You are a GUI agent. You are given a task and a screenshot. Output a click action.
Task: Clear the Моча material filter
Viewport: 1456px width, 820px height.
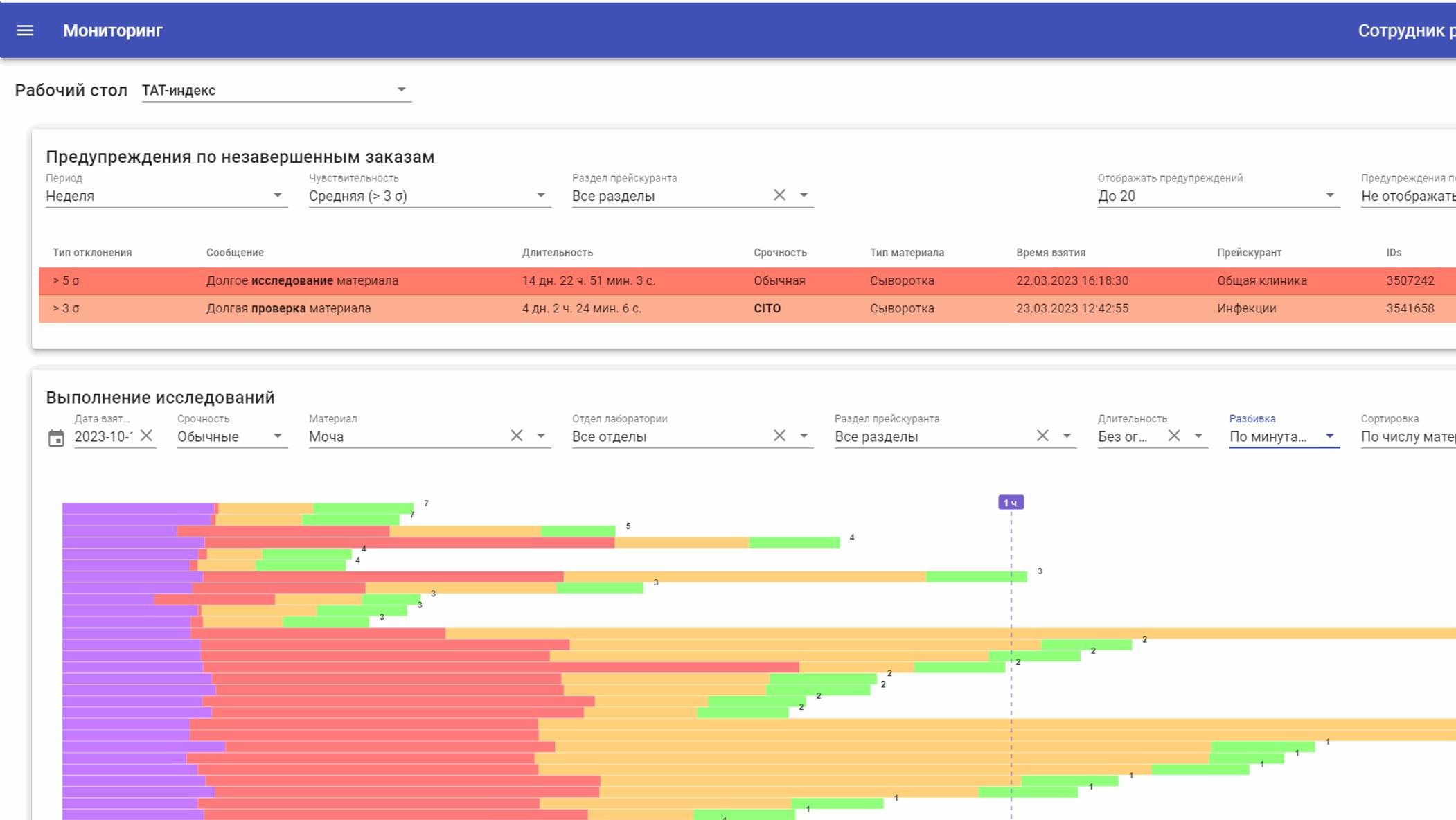coord(516,436)
